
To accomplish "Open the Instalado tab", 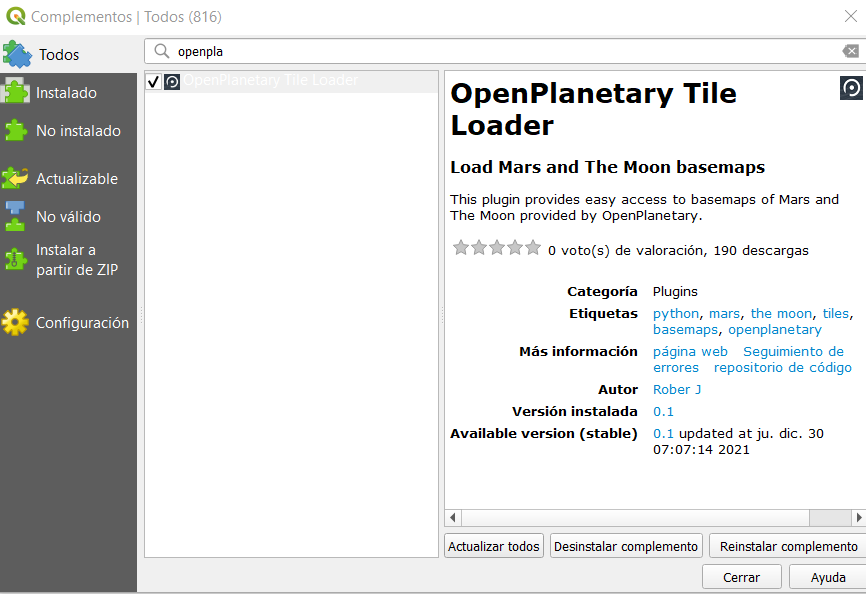I will tap(66, 93).
